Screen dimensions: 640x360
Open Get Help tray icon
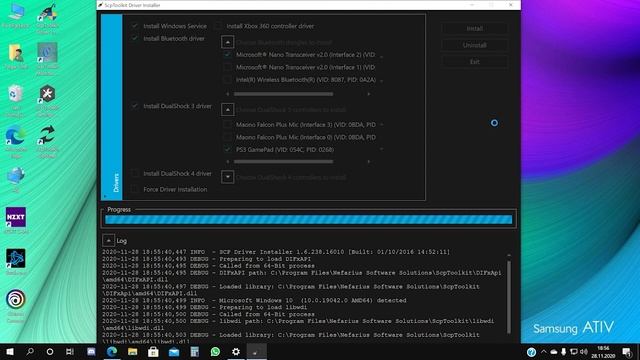tap(531, 352)
